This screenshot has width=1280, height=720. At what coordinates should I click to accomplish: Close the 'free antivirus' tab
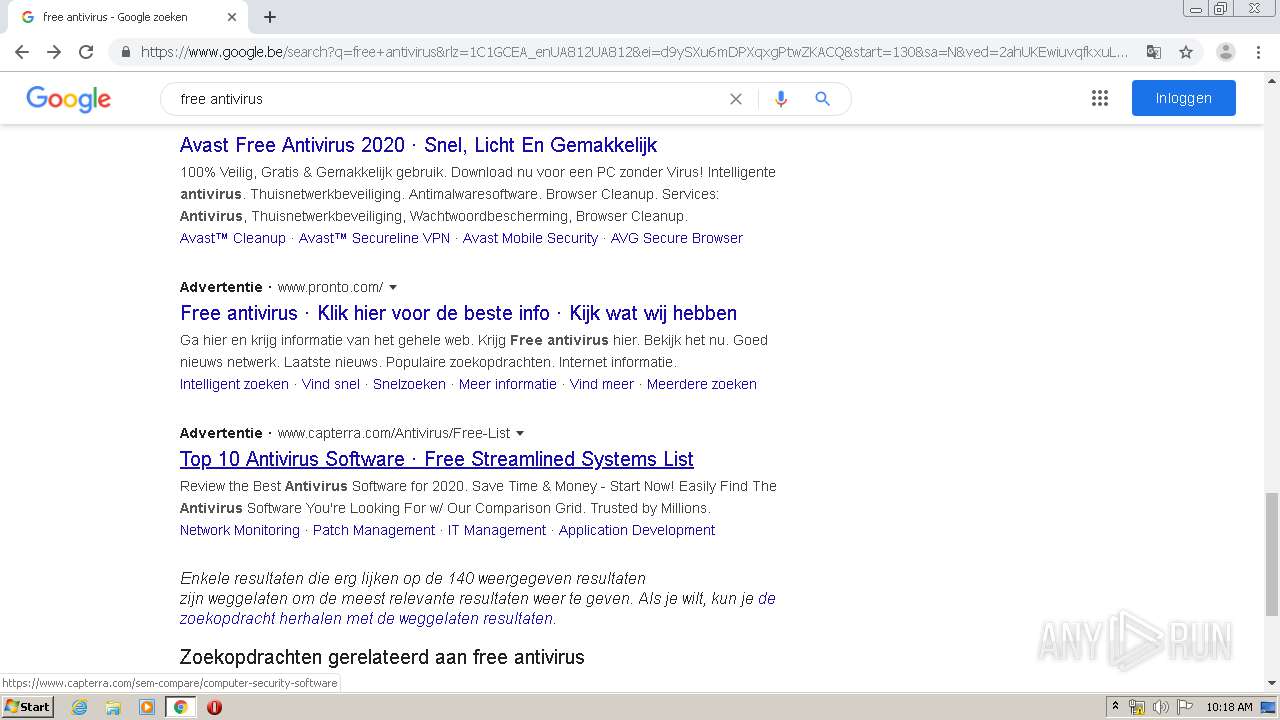232,17
